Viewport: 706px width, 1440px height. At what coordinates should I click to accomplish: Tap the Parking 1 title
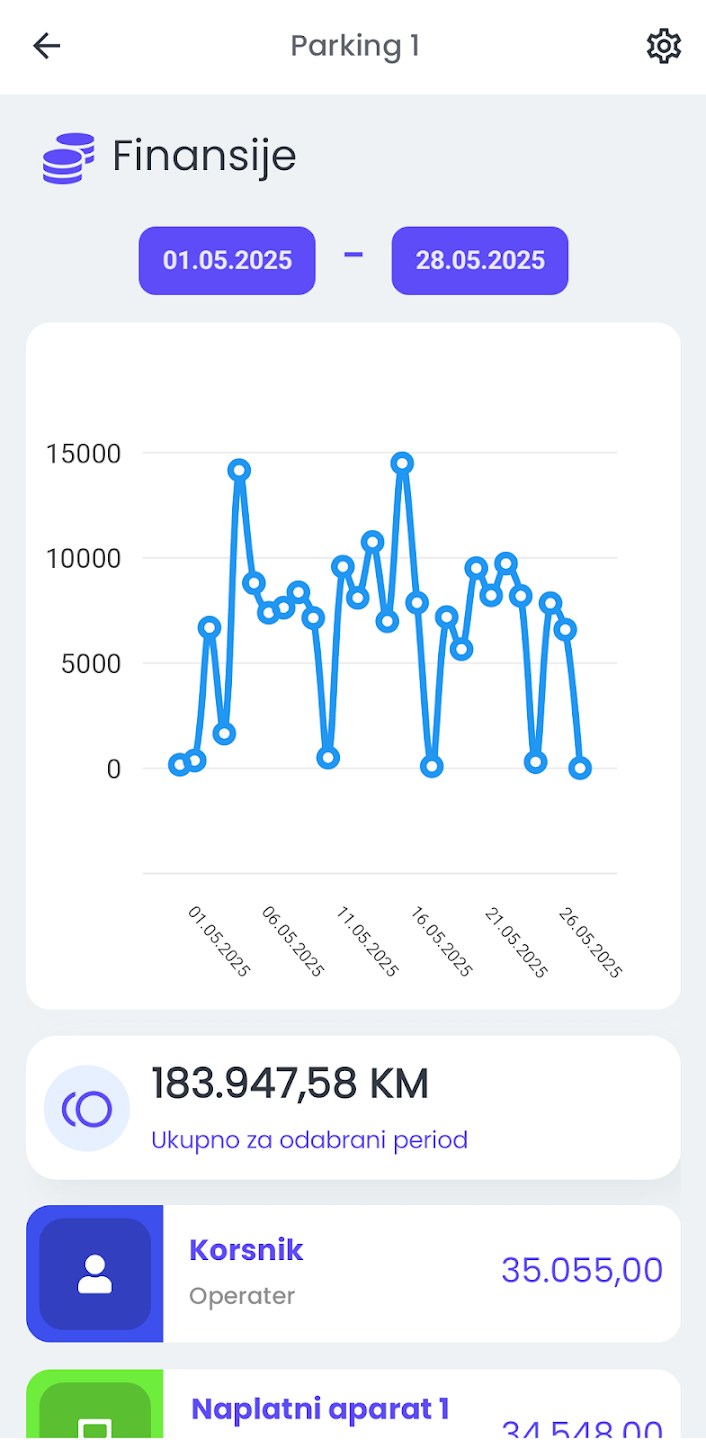pyautogui.click(x=354, y=46)
